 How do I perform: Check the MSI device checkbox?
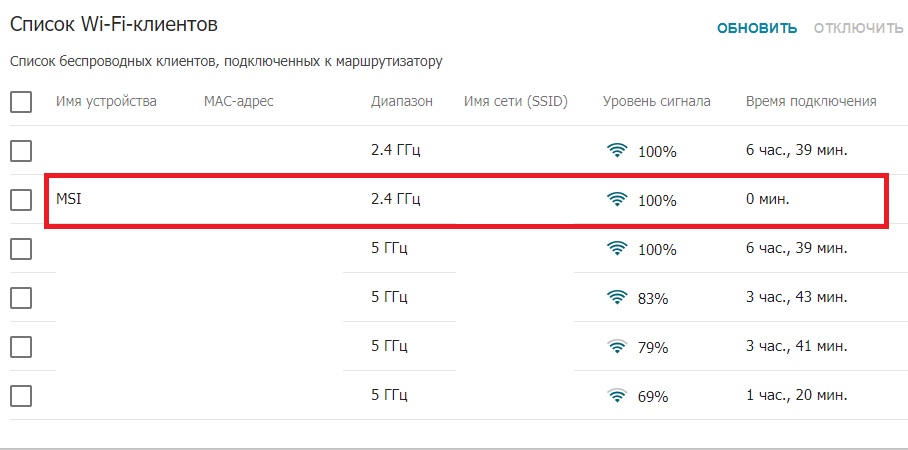[21, 200]
